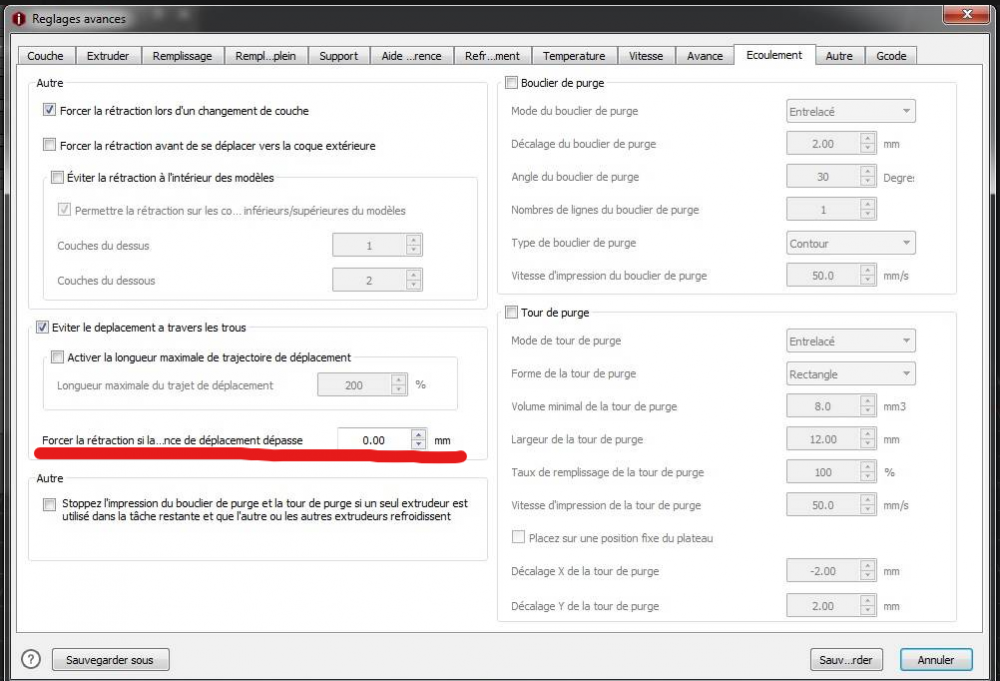This screenshot has width=1000, height=681.
Task: Enable rétraction avant de se déplacer vers coque extérieure
Action: [49, 145]
